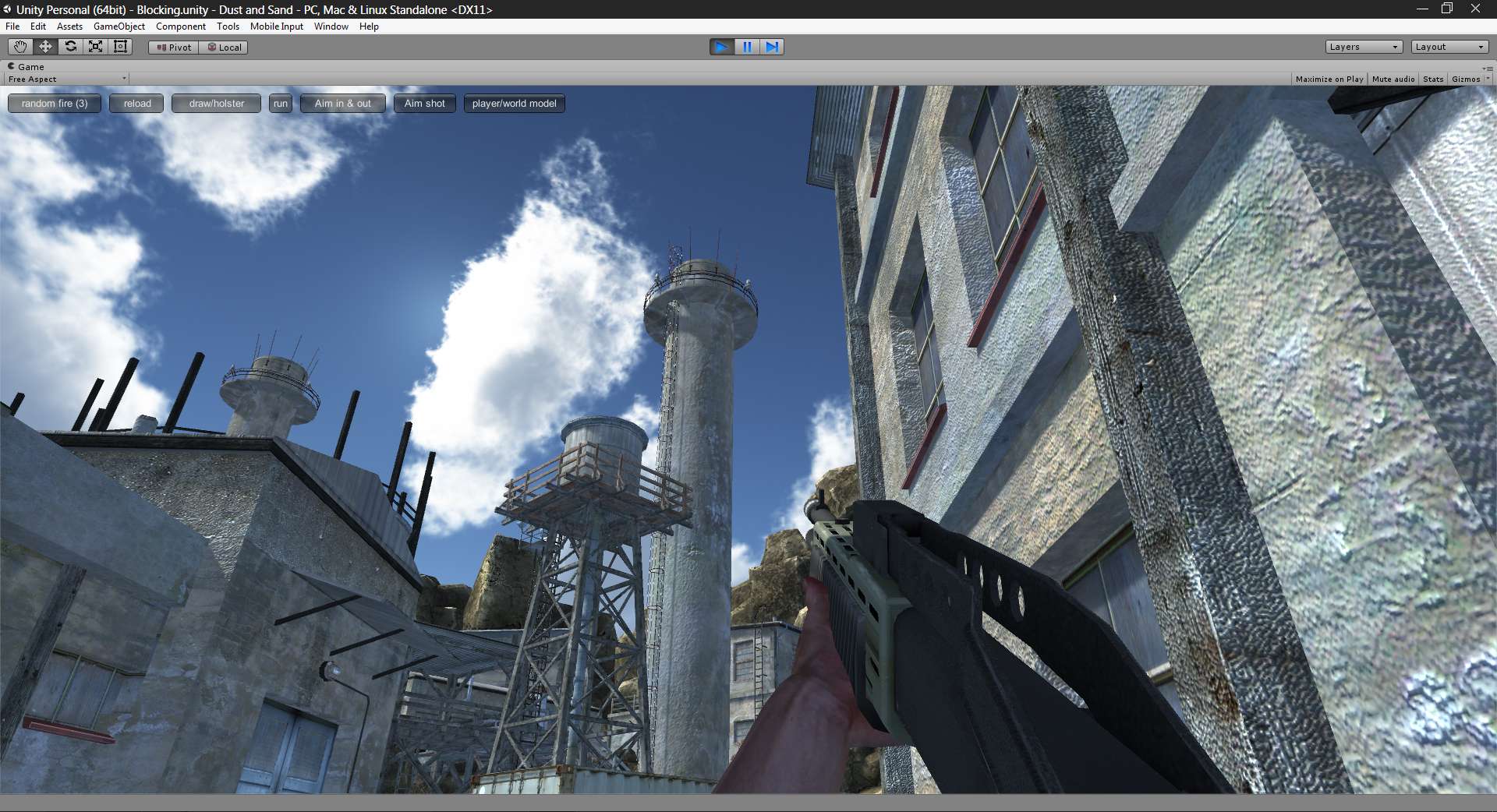Select the Scale tool
The width and height of the screenshot is (1497, 812).
pos(95,47)
